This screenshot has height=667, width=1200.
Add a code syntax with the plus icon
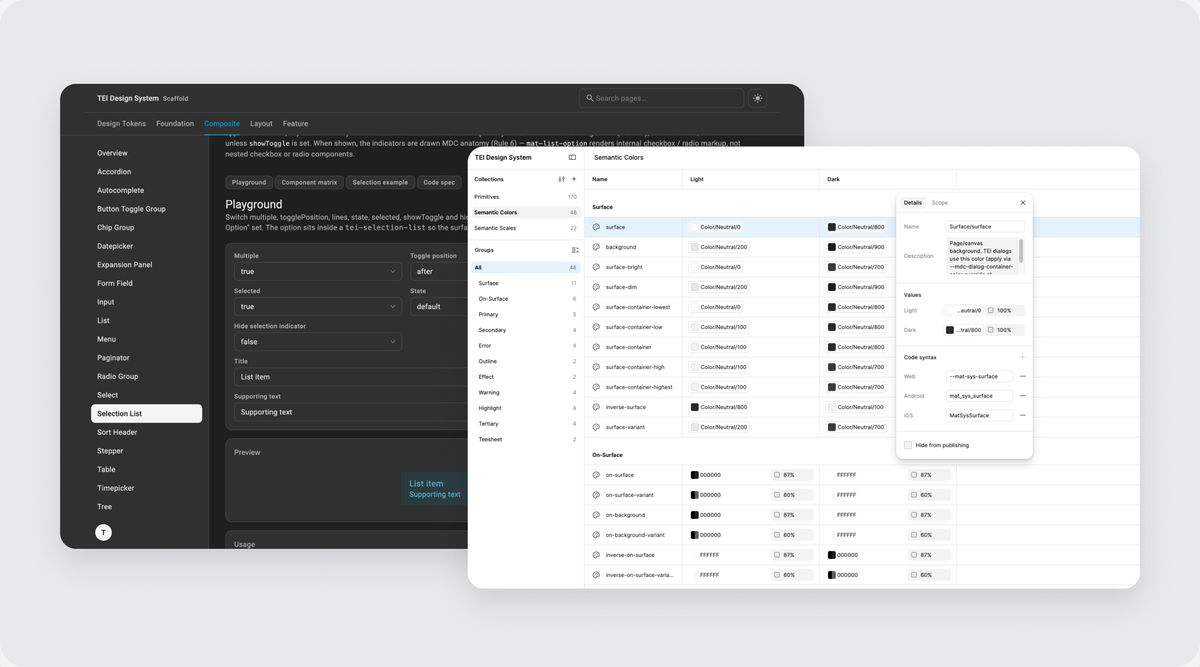[1022, 357]
